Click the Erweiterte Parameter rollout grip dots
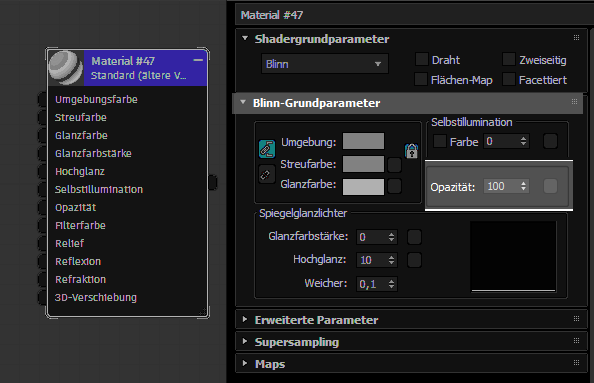This screenshot has height=383, width=594. pos(576,319)
